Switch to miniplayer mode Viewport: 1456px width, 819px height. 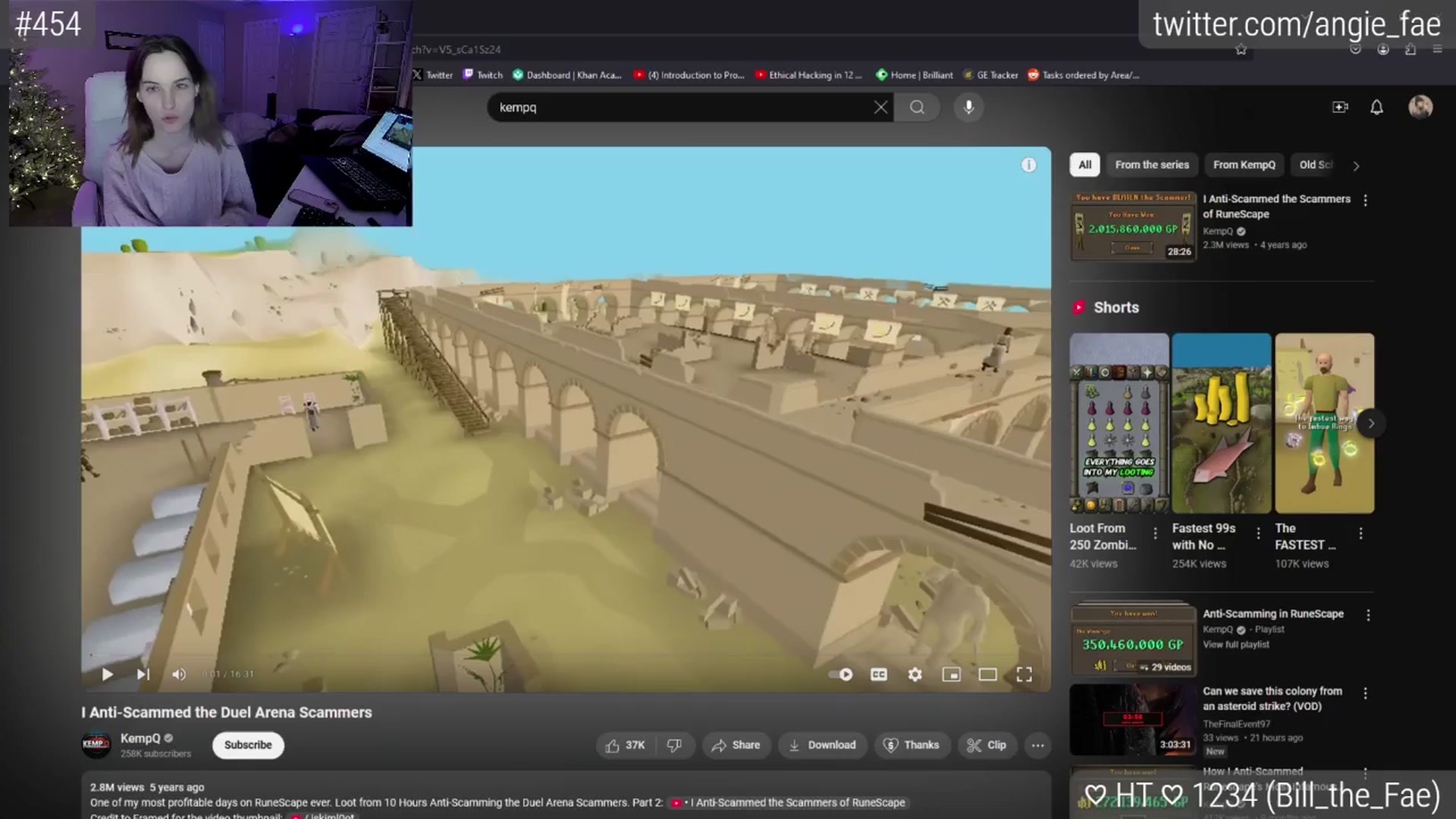[x=951, y=674]
